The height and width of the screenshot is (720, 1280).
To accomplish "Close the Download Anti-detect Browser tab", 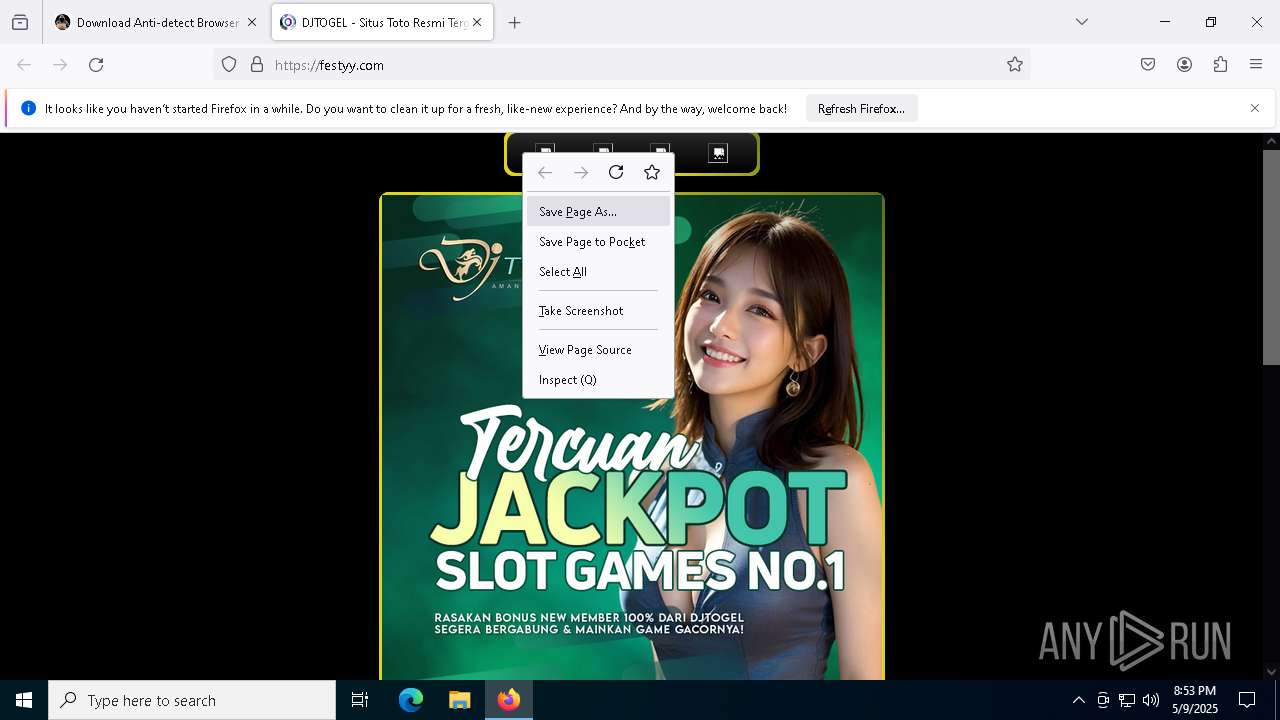I will pyautogui.click(x=252, y=22).
